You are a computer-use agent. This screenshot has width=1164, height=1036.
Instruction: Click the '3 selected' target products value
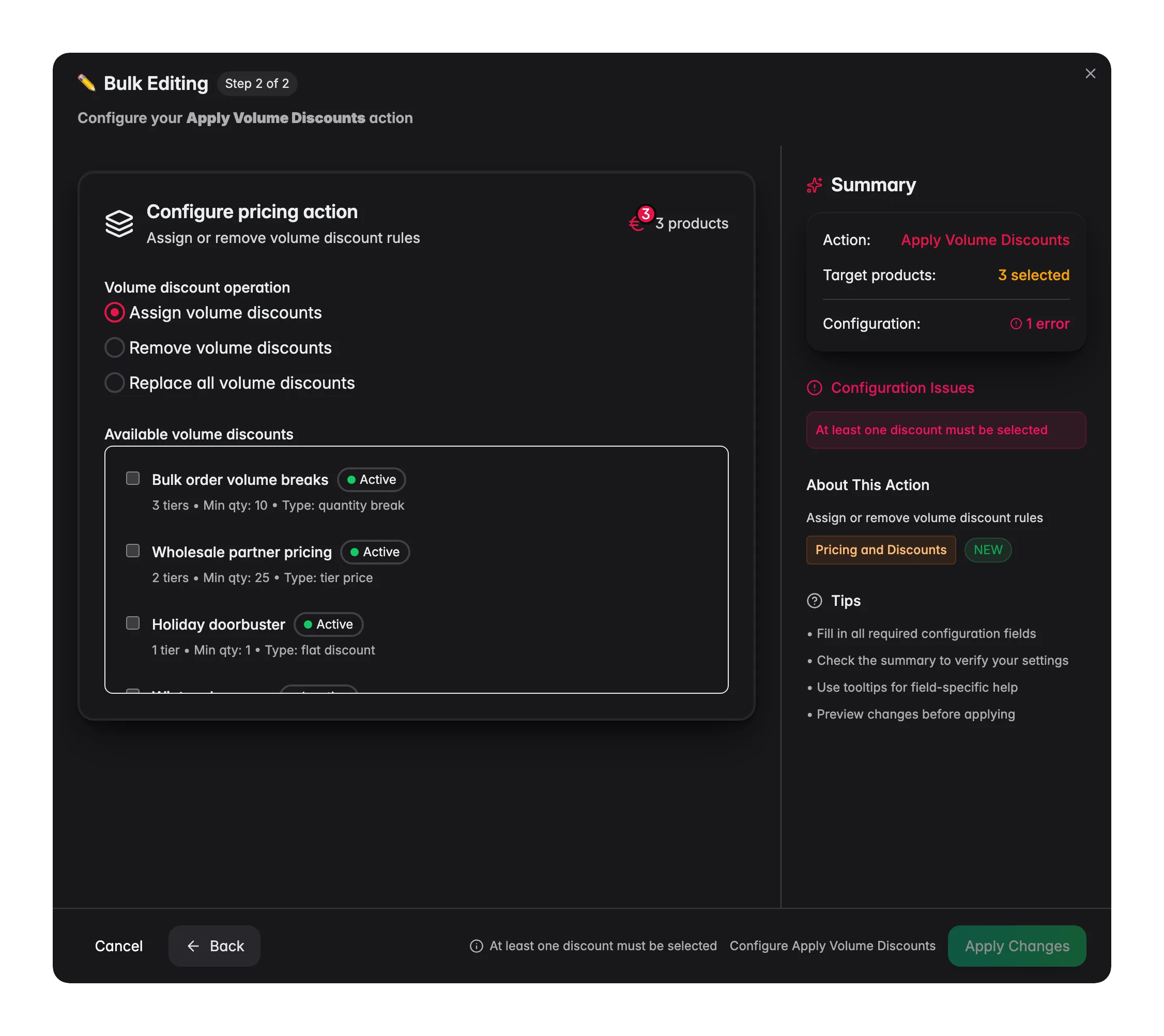pyautogui.click(x=1034, y=275)
